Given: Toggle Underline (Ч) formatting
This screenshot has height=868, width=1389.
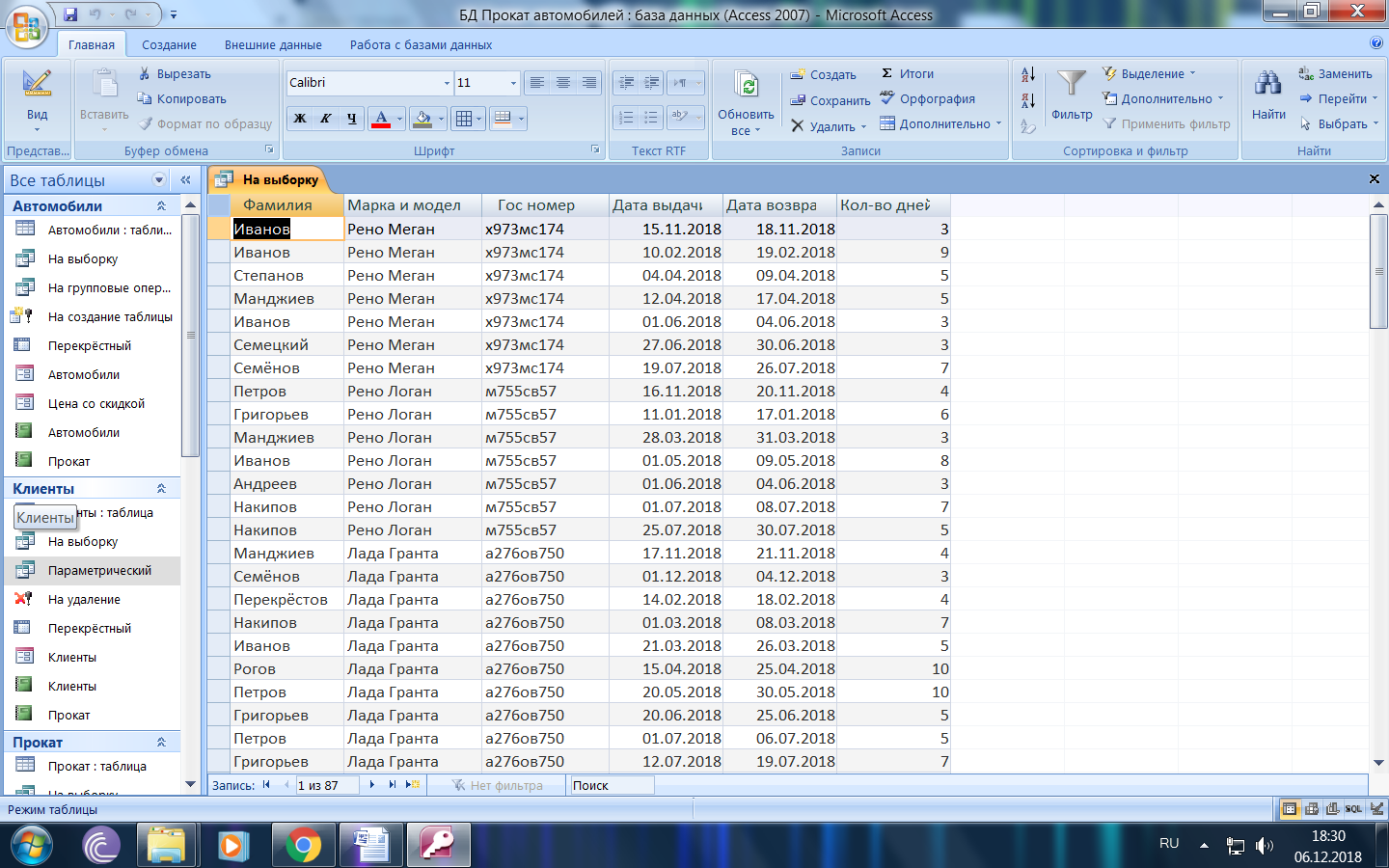Looking at the screenshot, I should [x=352, y=119].
